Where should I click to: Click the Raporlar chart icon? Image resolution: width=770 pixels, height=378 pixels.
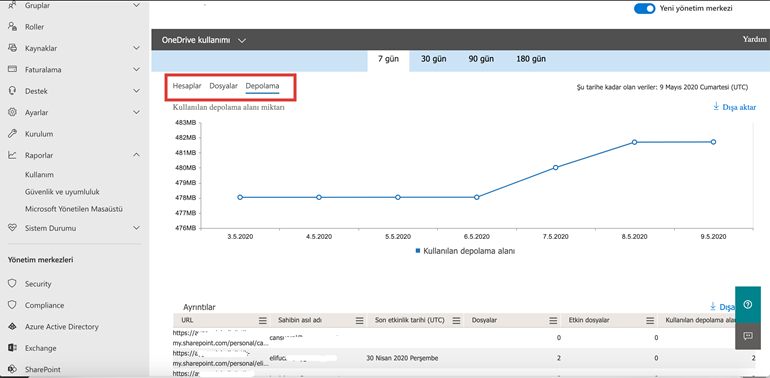(x=12, y=155)
